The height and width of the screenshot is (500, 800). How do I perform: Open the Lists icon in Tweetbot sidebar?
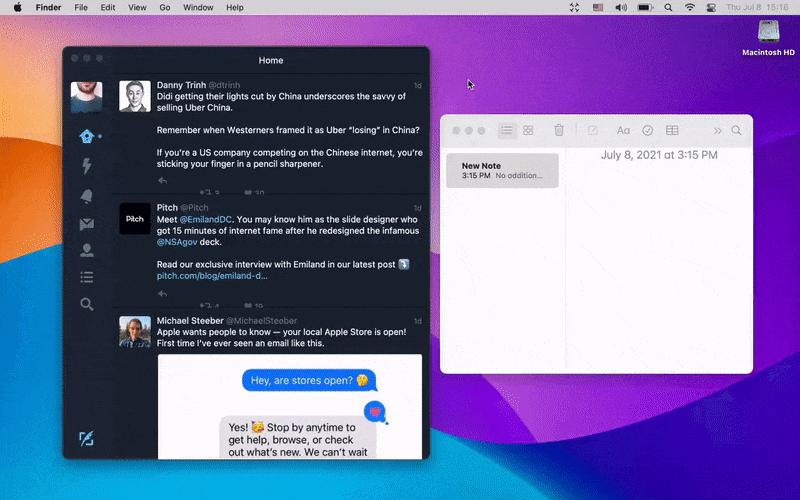(x=87, y=277)
